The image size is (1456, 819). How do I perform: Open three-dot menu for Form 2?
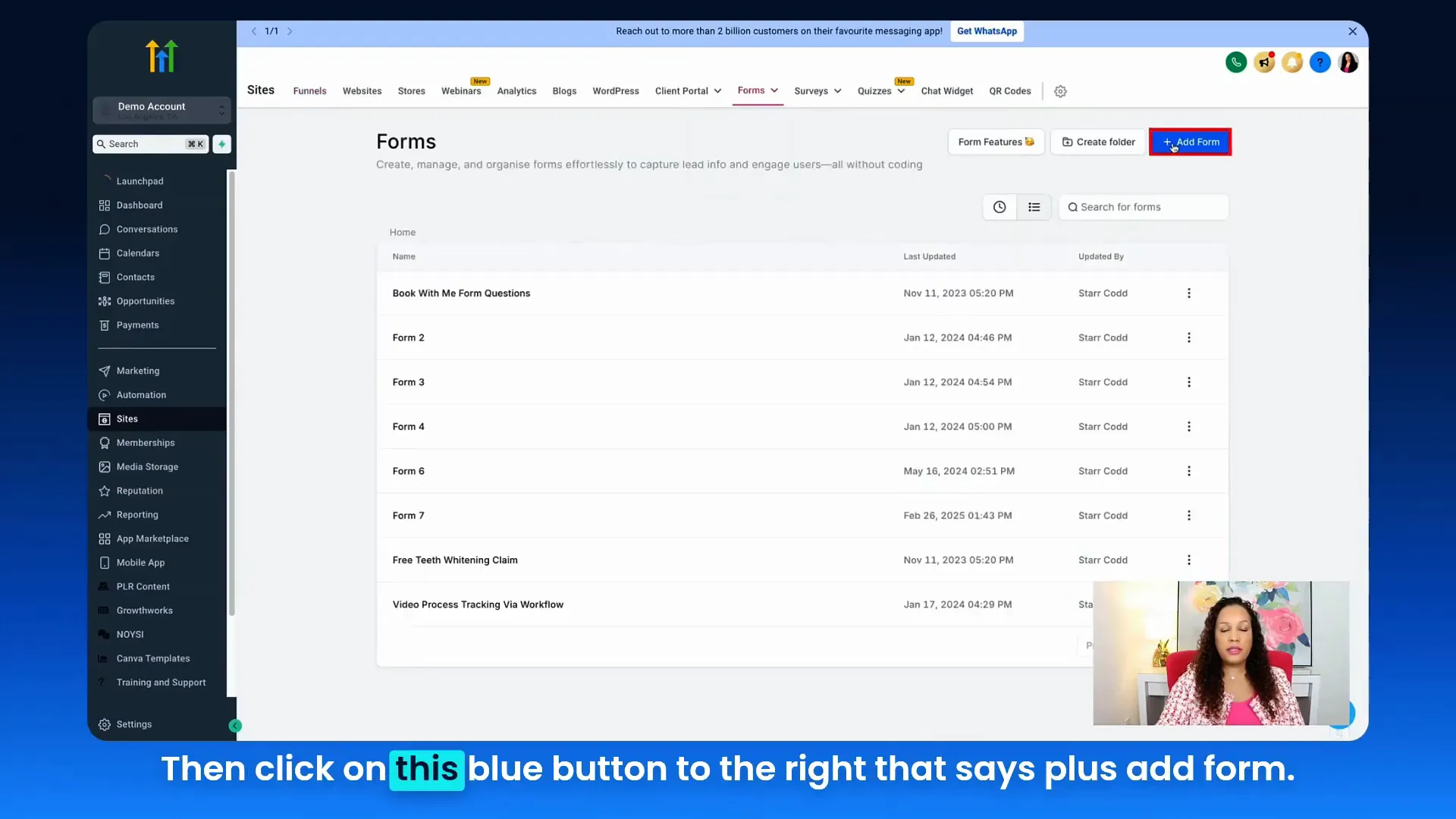coord(1189,337)
